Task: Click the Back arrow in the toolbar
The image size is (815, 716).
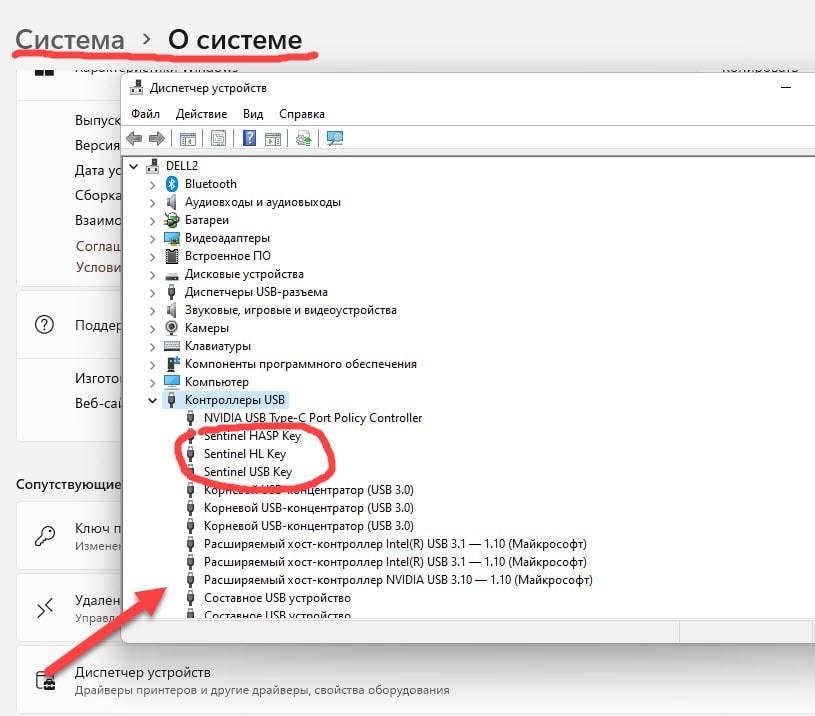Action: click(132, 139)
